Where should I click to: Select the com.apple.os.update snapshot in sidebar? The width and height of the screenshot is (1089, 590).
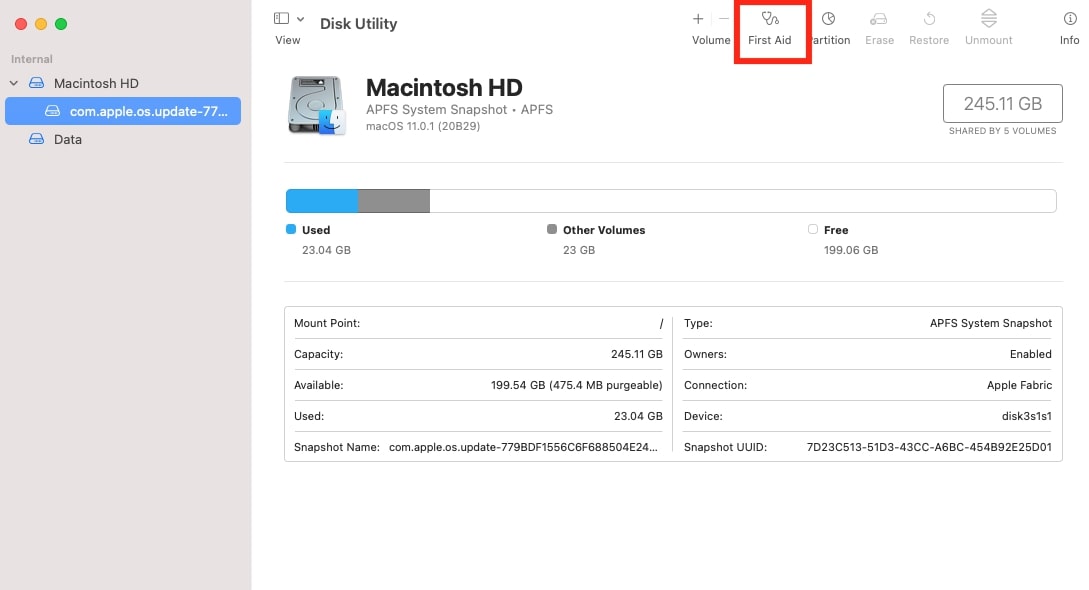point(123,111)
